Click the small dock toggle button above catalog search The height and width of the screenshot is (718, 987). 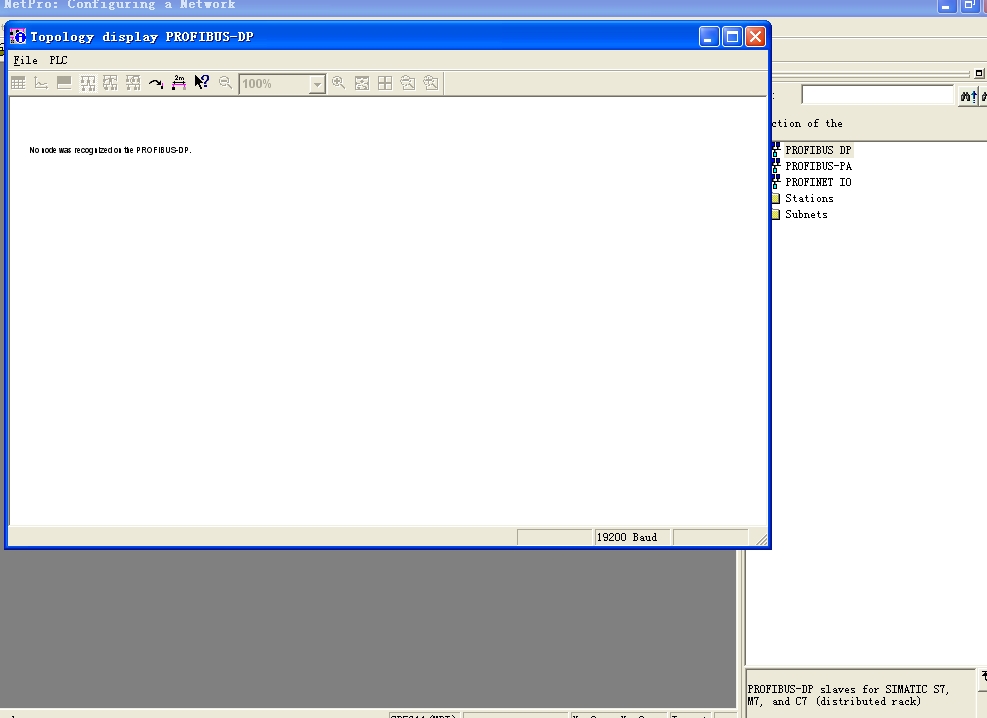click(x=979, y=73)
